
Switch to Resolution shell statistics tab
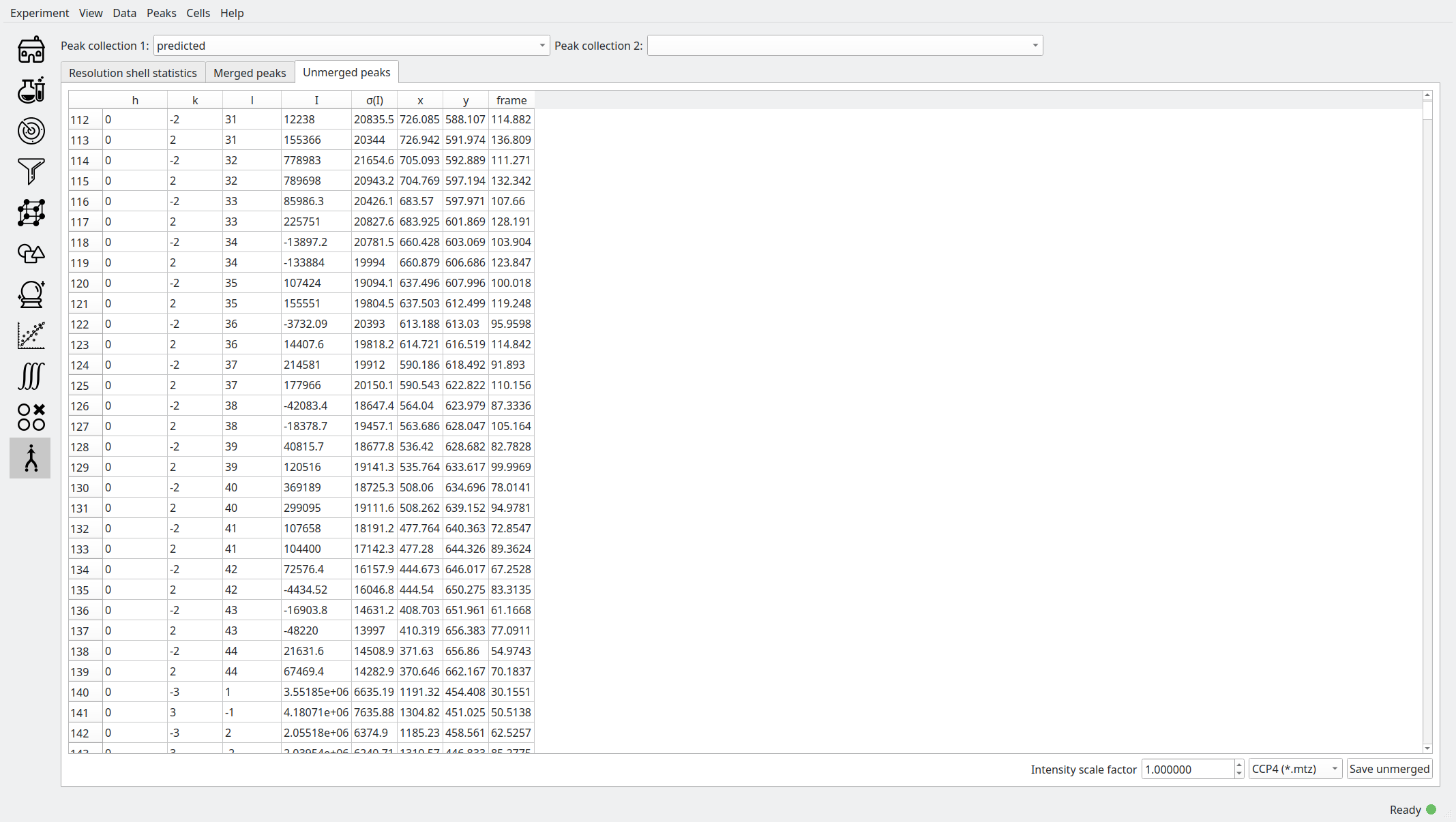(132, 73)
